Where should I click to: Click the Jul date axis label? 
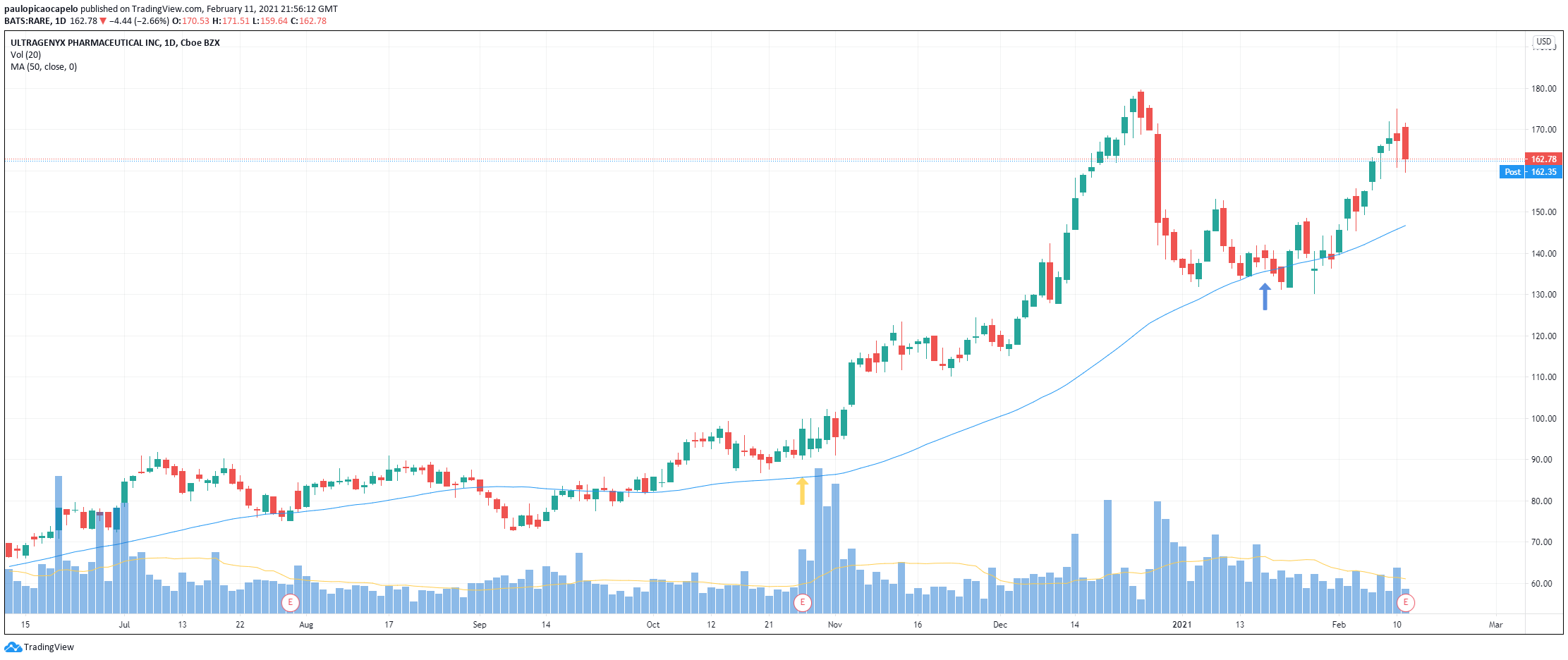(x=124, y=625)
